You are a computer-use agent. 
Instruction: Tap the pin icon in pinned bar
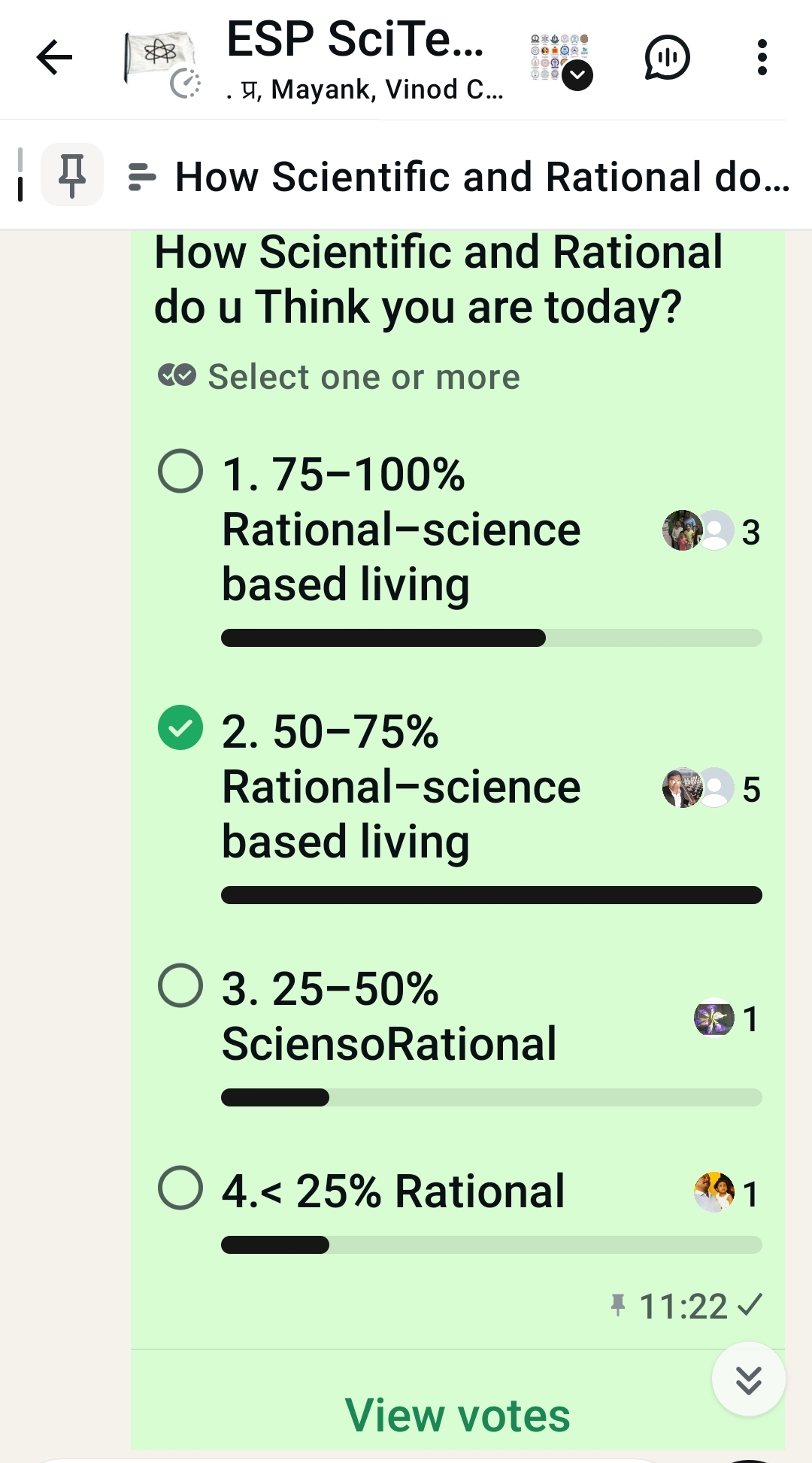point(72,175)
